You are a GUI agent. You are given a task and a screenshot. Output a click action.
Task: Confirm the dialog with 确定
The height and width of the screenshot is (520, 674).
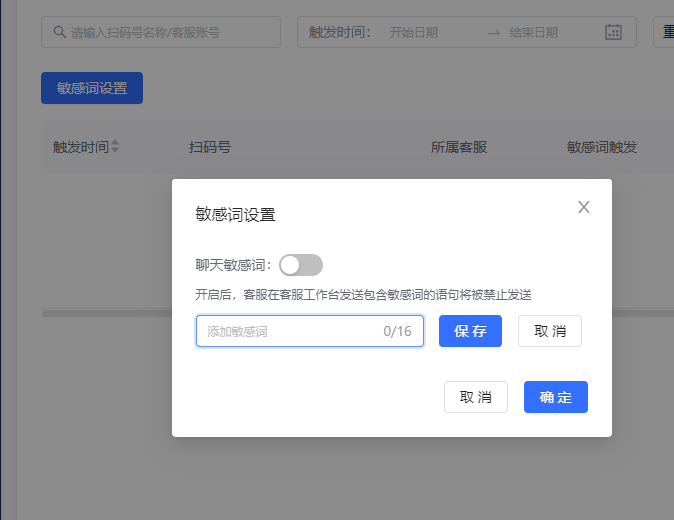[555, 397]
